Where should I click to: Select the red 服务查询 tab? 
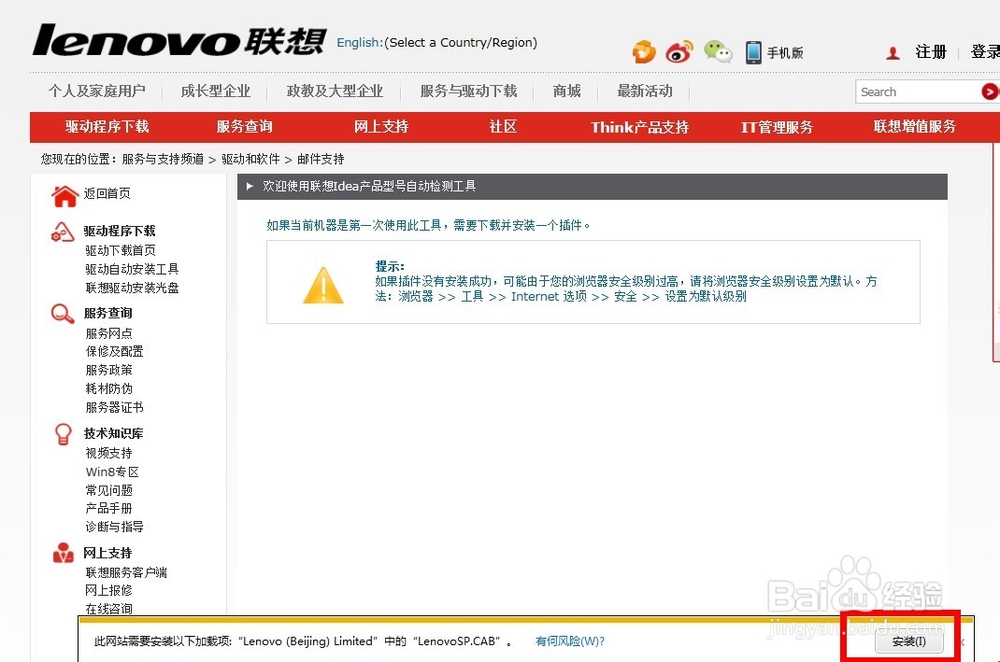click(244, 127)
